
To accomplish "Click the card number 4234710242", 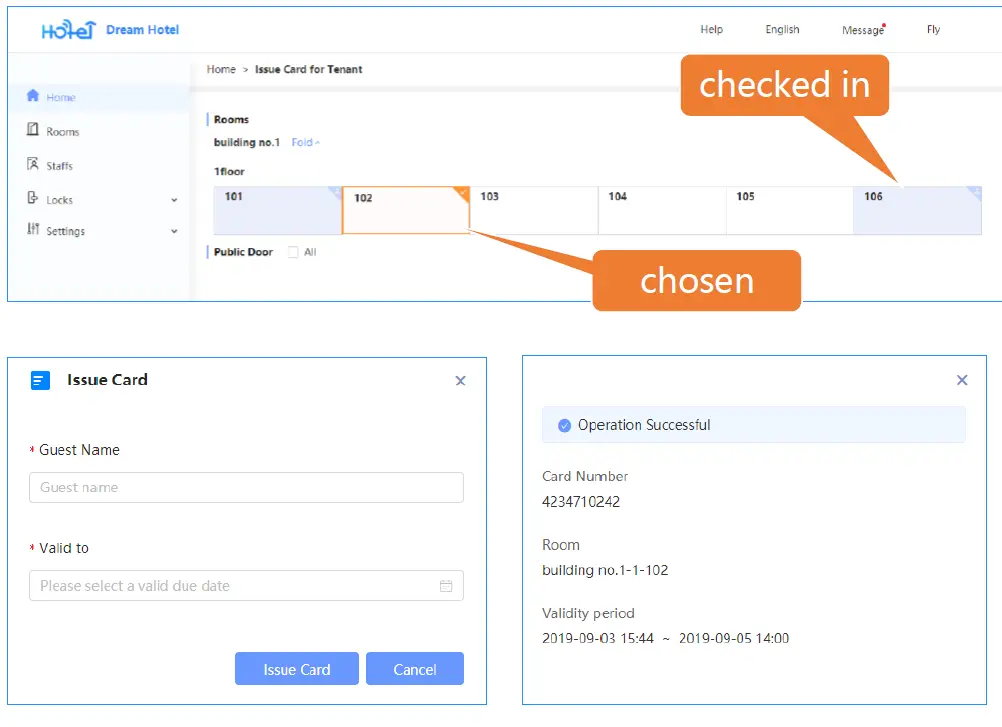I will tap(581, 501).
